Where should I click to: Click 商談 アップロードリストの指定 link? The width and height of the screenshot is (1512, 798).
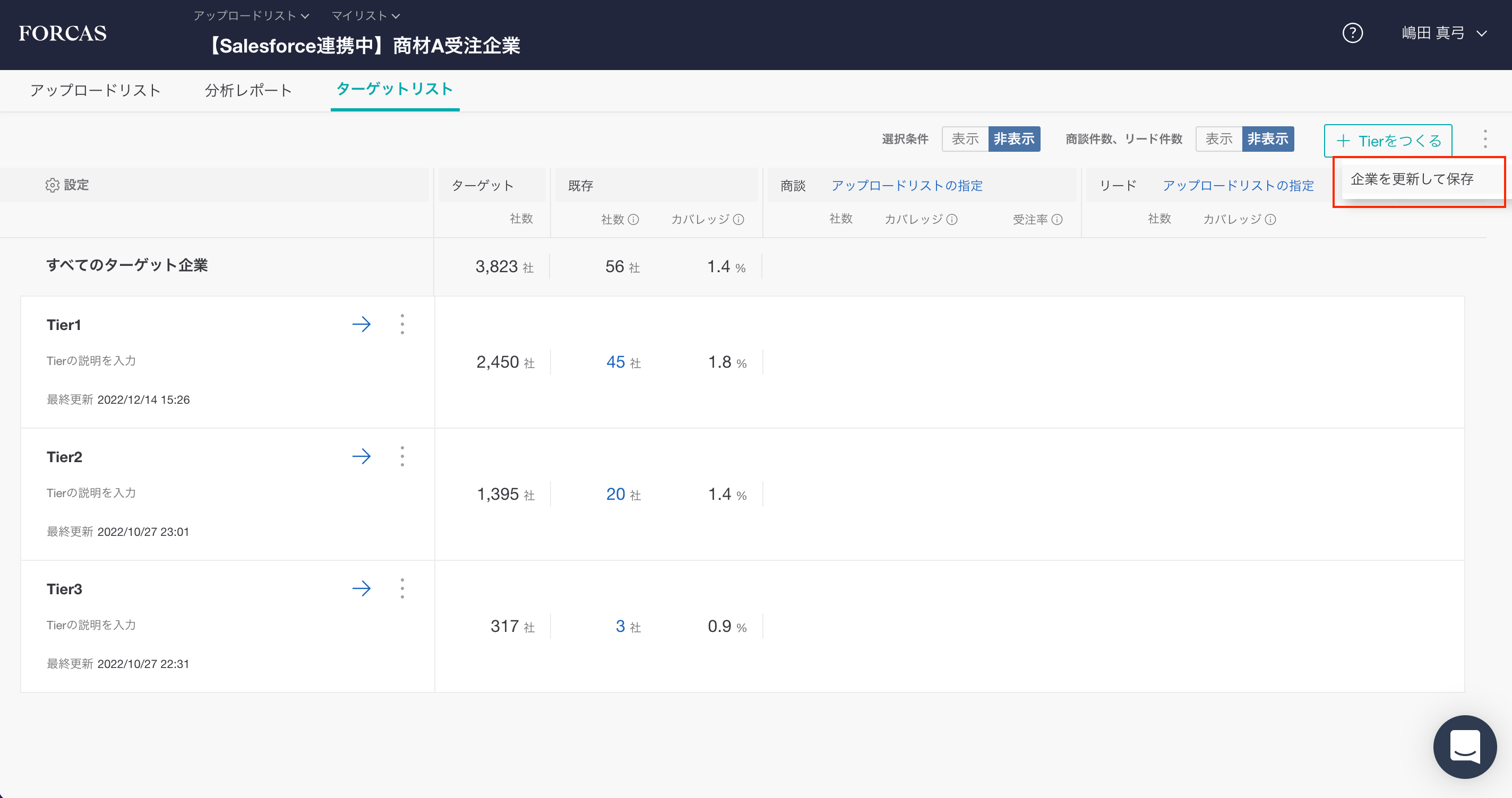(x=907, y=186)
